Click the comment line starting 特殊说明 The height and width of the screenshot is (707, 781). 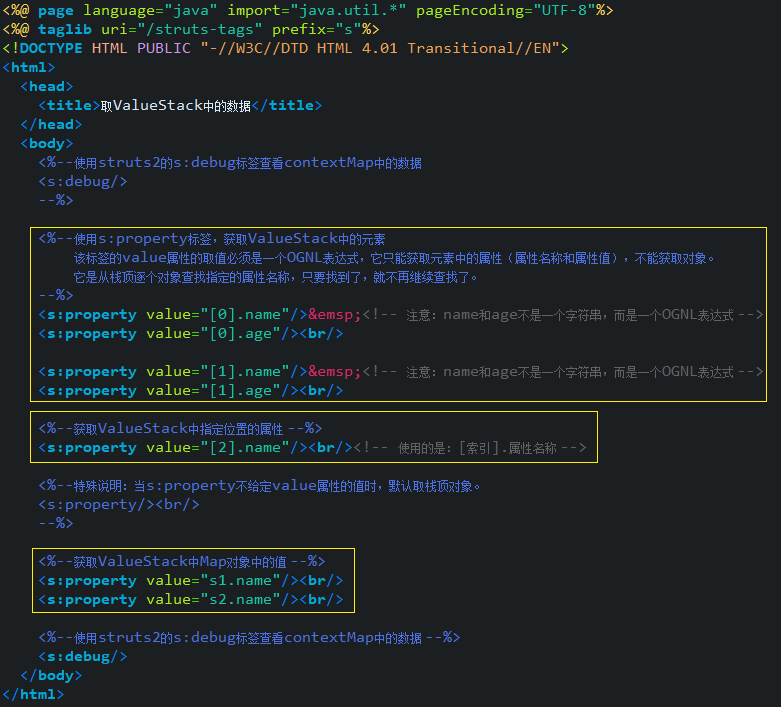point(260,486)
